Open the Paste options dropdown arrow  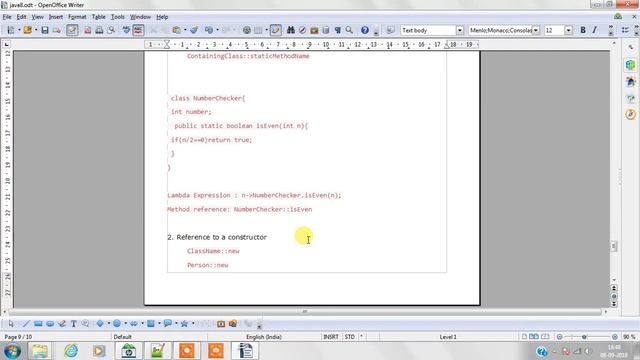pyautogui.click(x=185, y=30)
